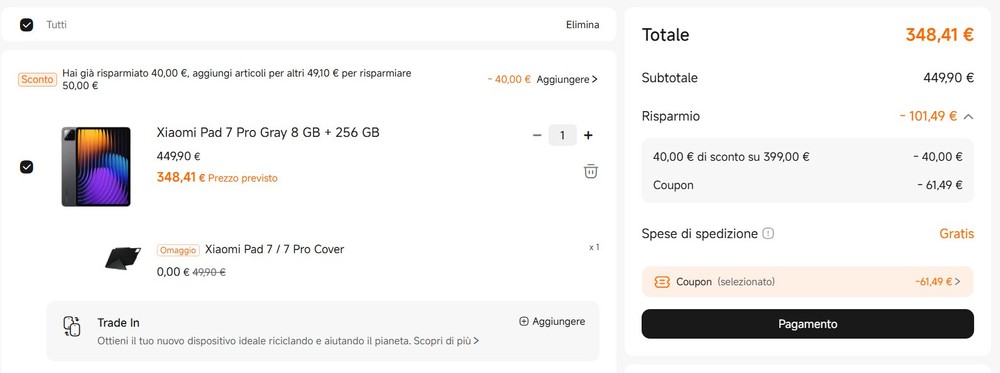Click the trash icon for Xiaomi Pad 7 Pro

(591, 171)
